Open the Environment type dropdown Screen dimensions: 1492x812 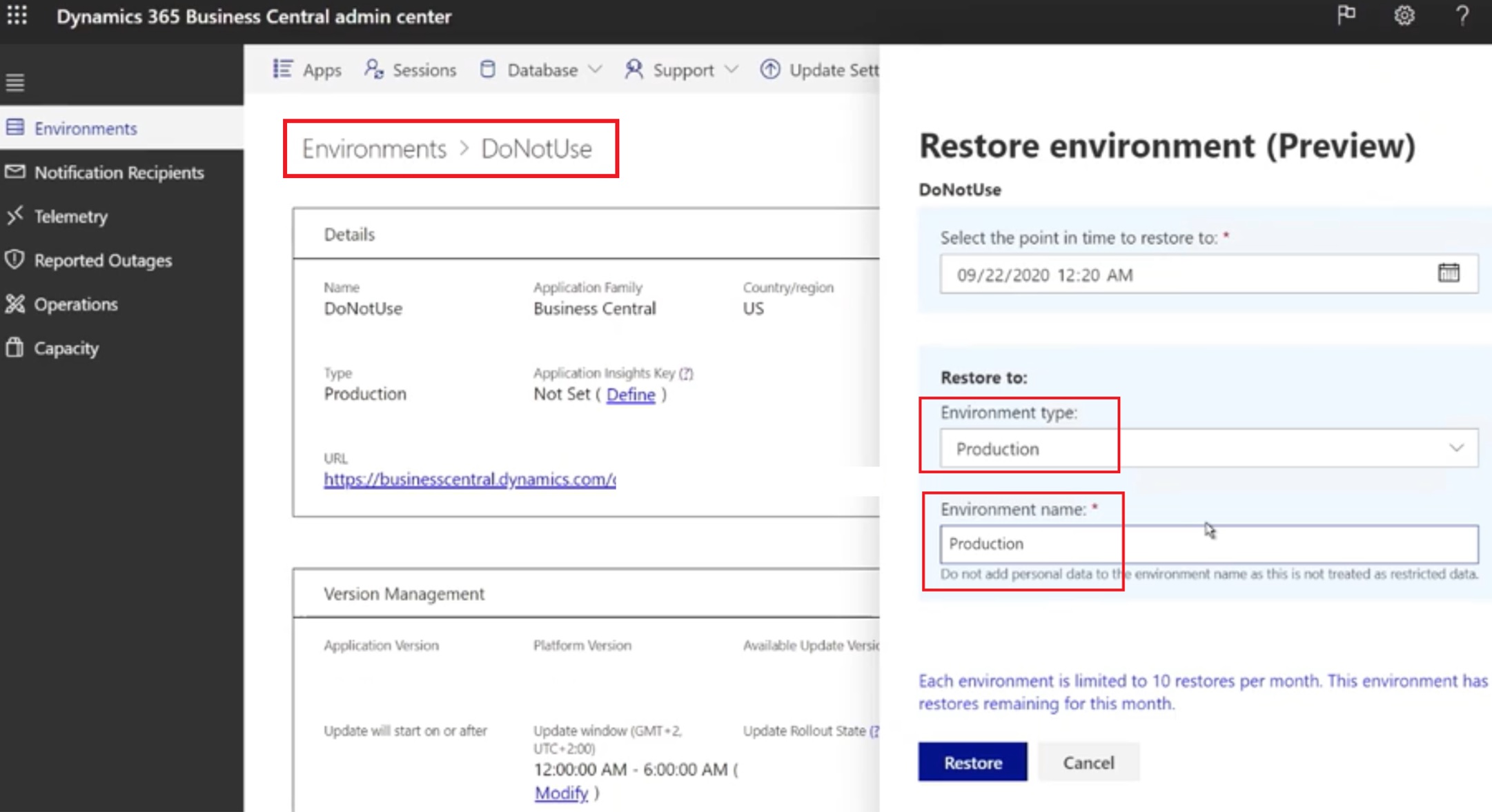pos(1208,448)
